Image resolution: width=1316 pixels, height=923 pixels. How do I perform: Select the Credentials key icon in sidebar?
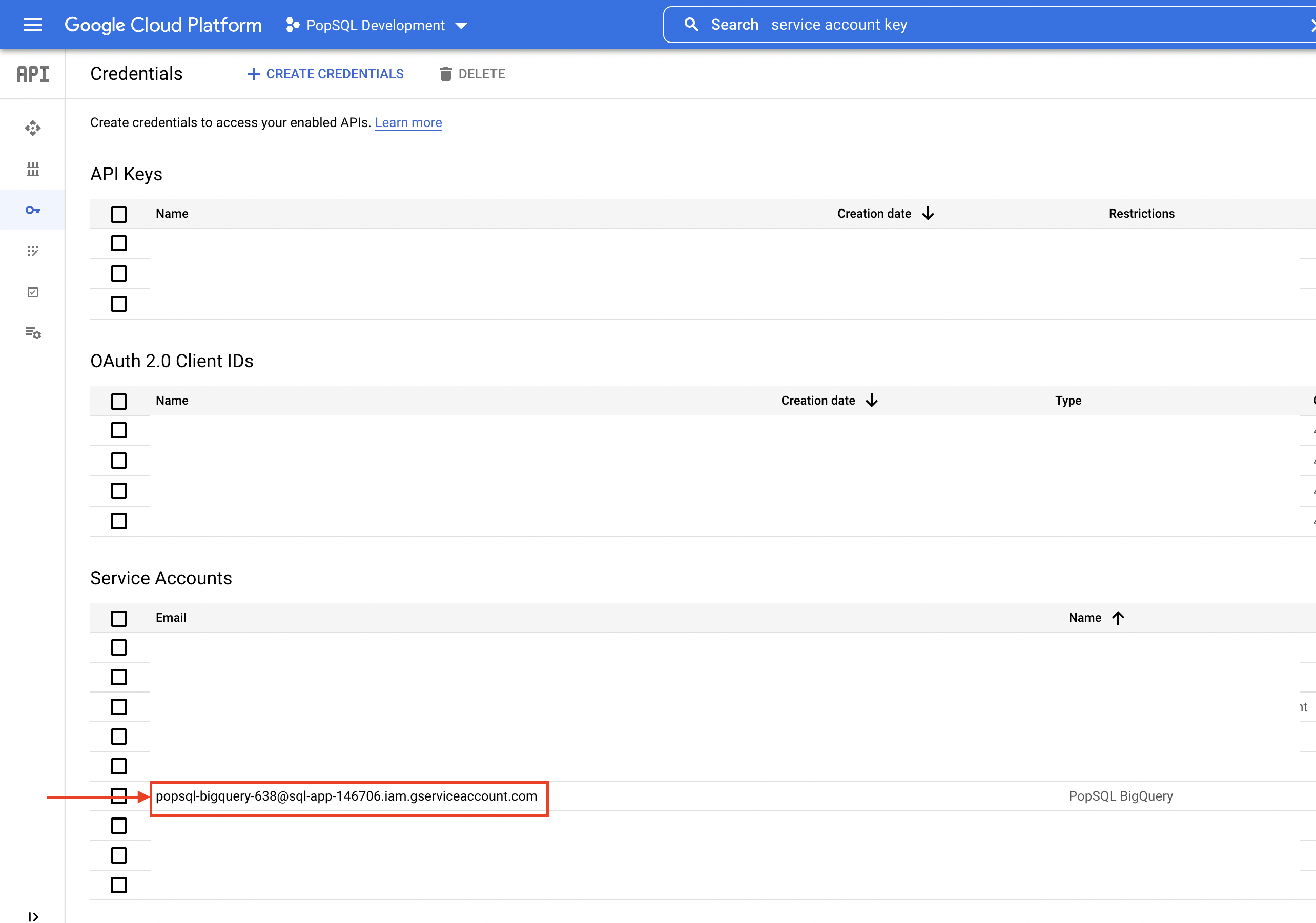pyautogui.click(x=33, y=211)
